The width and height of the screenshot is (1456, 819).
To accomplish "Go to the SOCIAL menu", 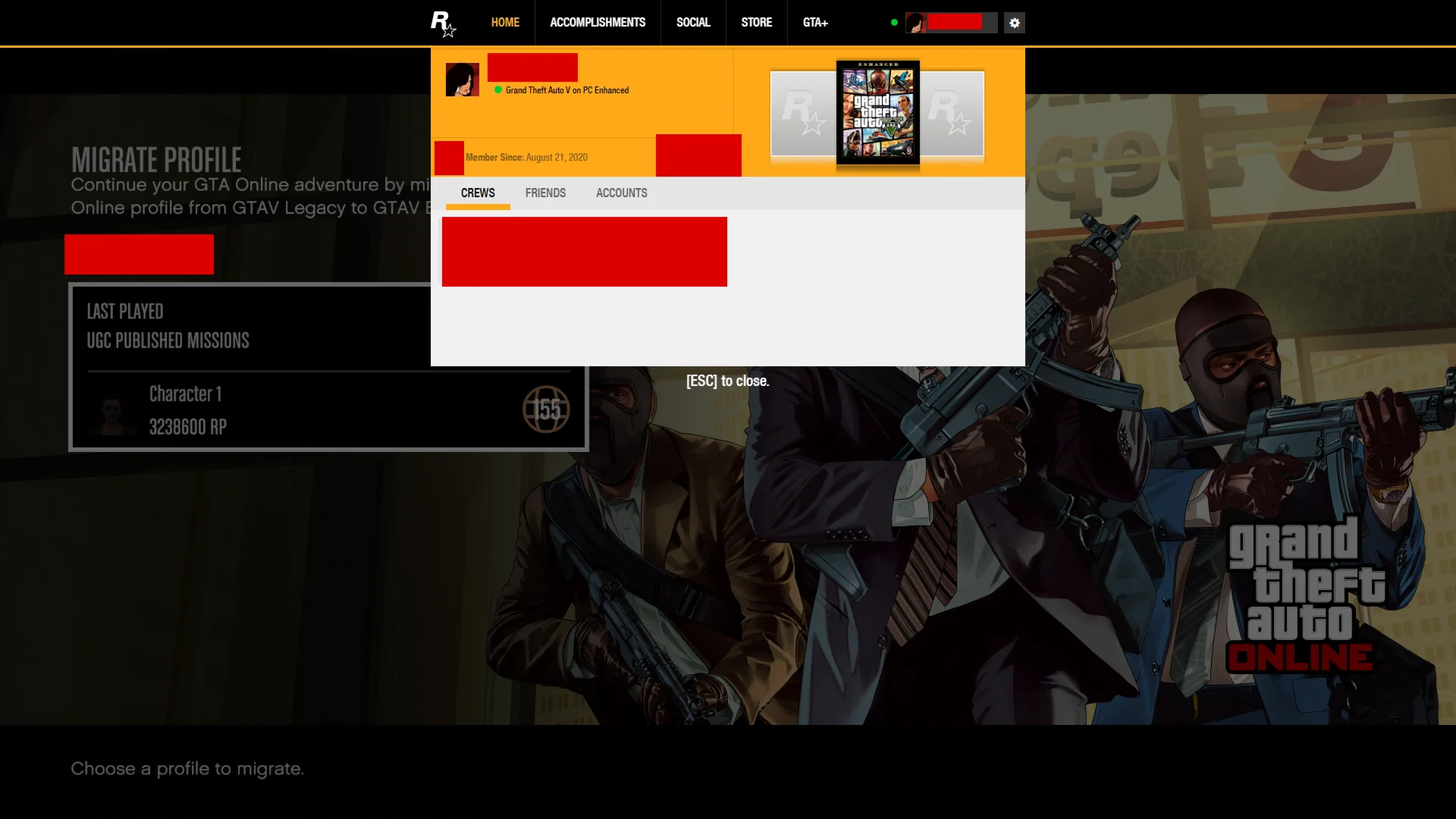I will coord(693,23).
